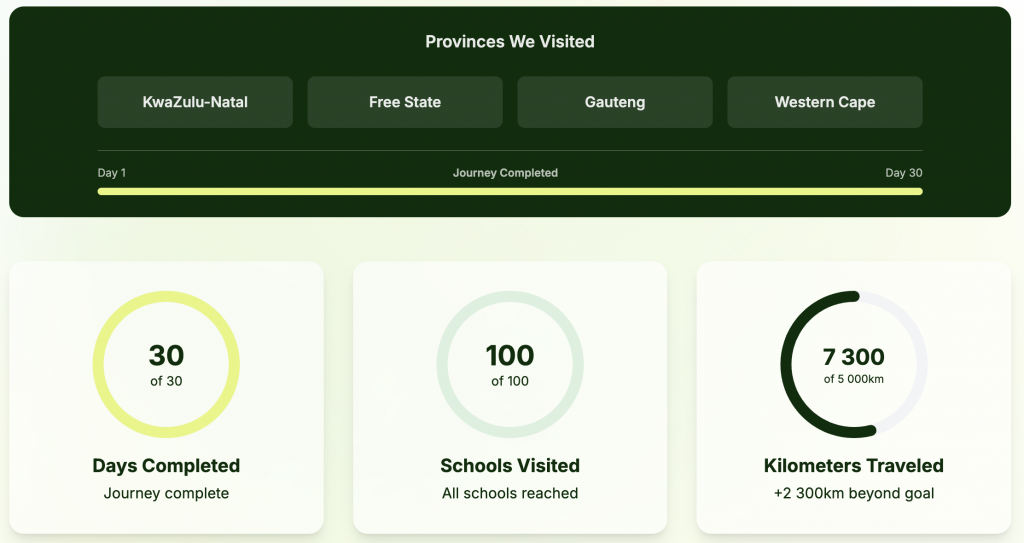Click the "+2 300km beyond goal" text
Image resolution: width=1024 pixels, height=543 pixels.
point(854,493)
